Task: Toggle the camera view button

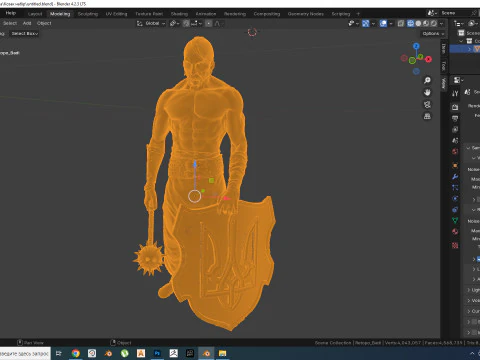Action: coord(427,104)
